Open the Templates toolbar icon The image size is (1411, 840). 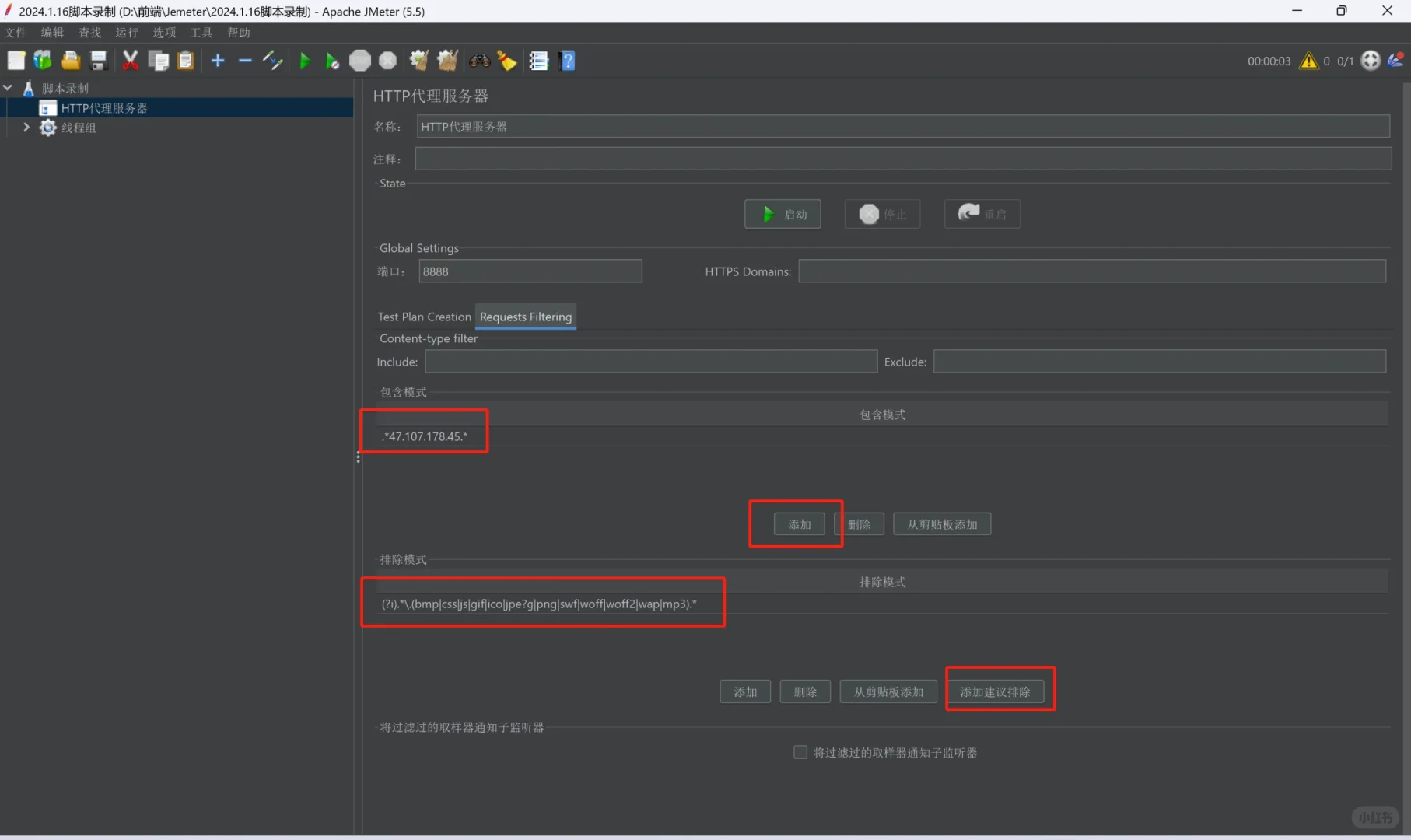click(43, 61)
